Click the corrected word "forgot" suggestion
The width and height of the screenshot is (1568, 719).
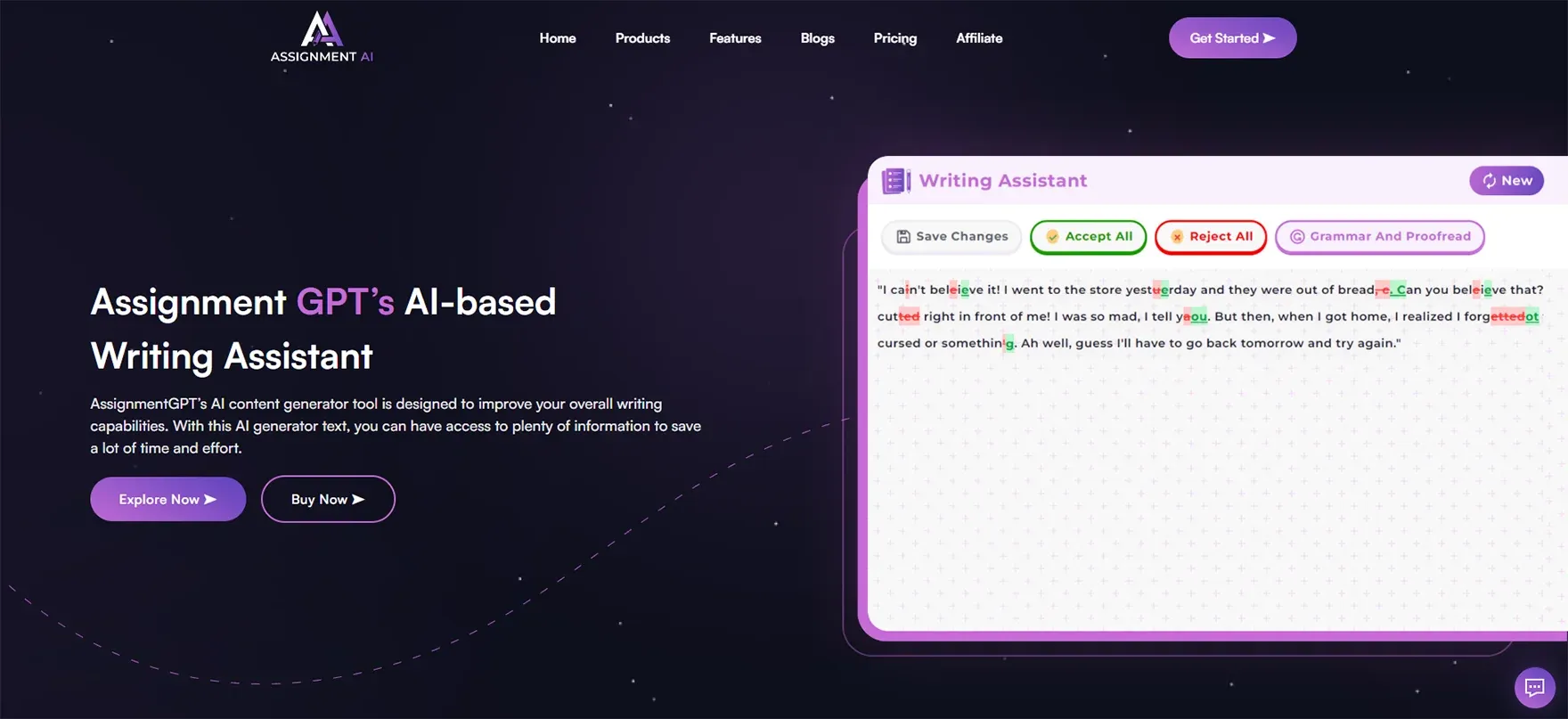coord(1501,316)
